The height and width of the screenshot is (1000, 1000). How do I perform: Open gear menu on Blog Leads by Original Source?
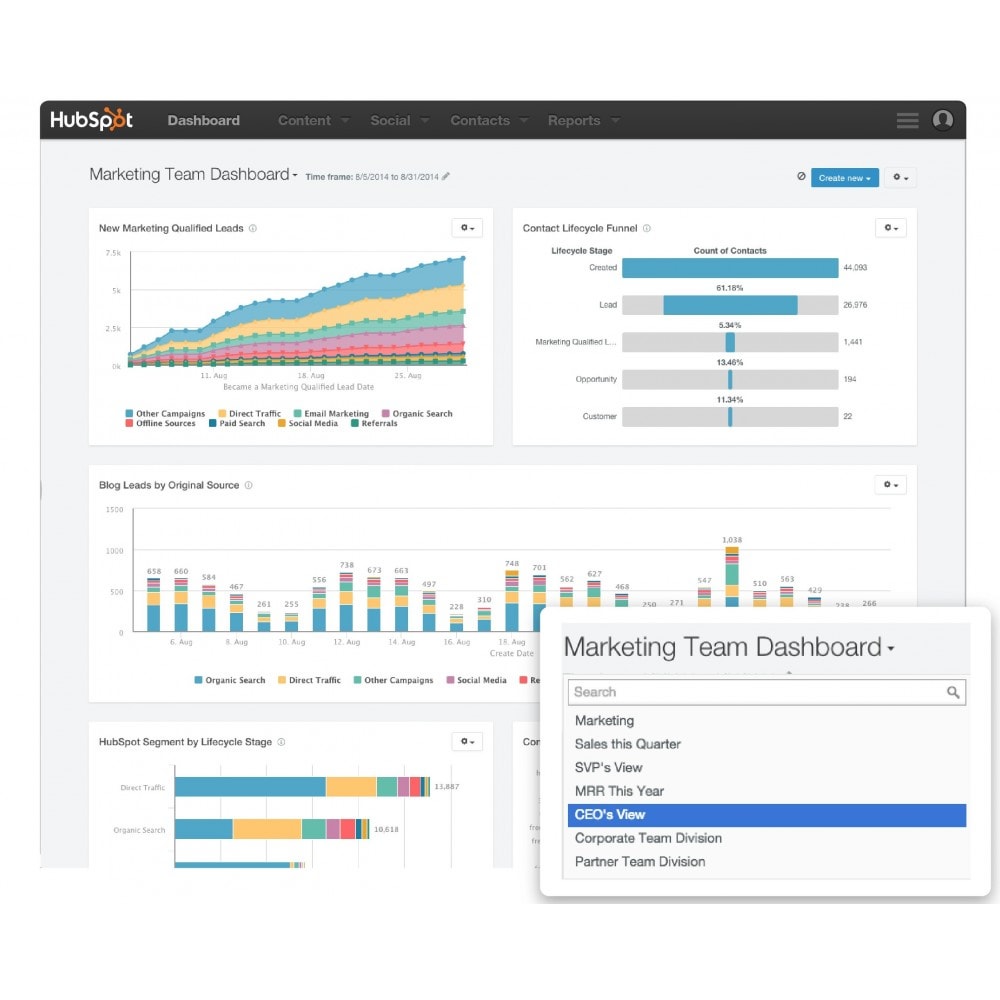click(890, 485)
